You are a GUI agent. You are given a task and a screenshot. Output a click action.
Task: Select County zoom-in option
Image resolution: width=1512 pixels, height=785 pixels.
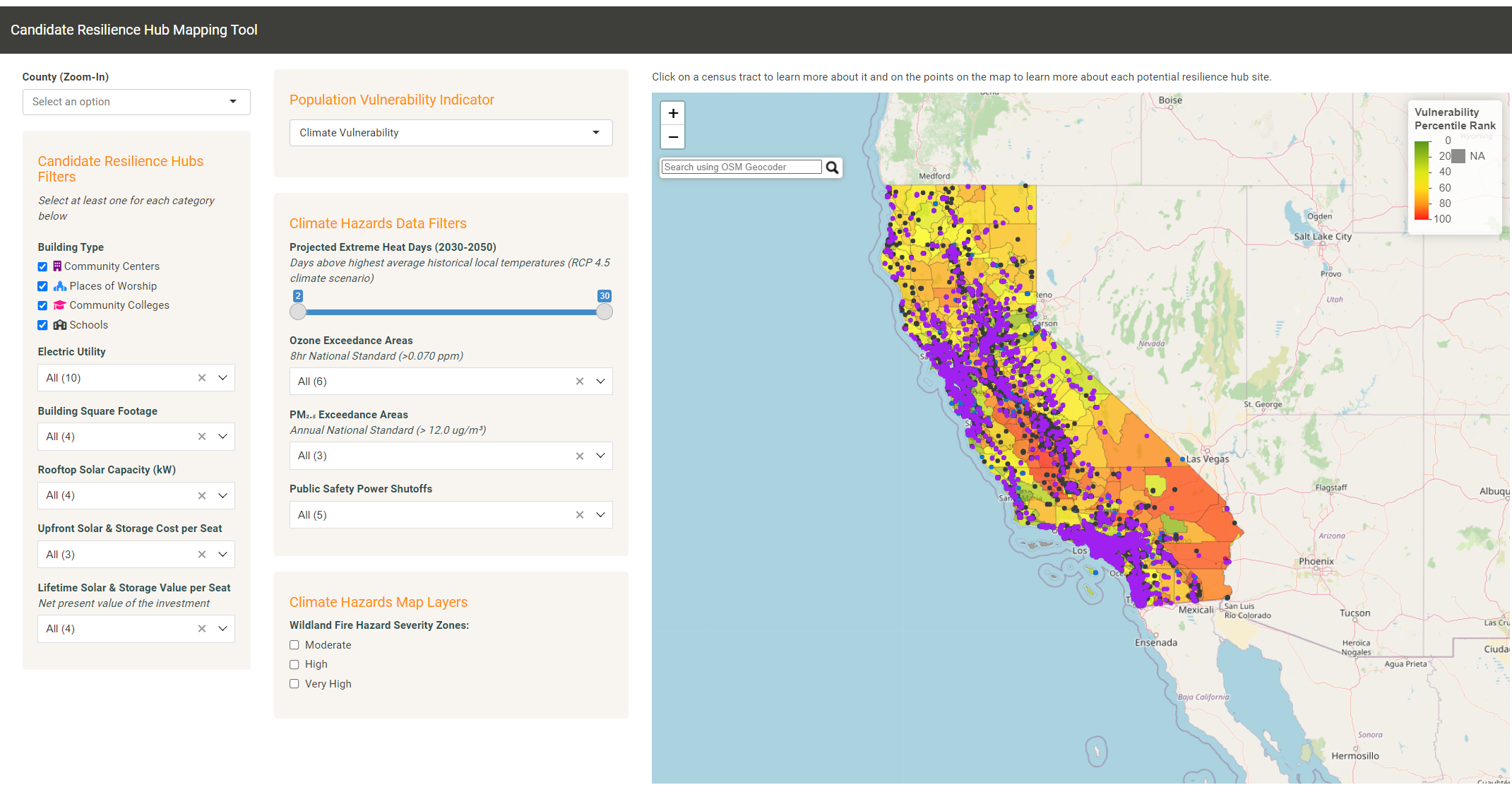pos(134,101)
